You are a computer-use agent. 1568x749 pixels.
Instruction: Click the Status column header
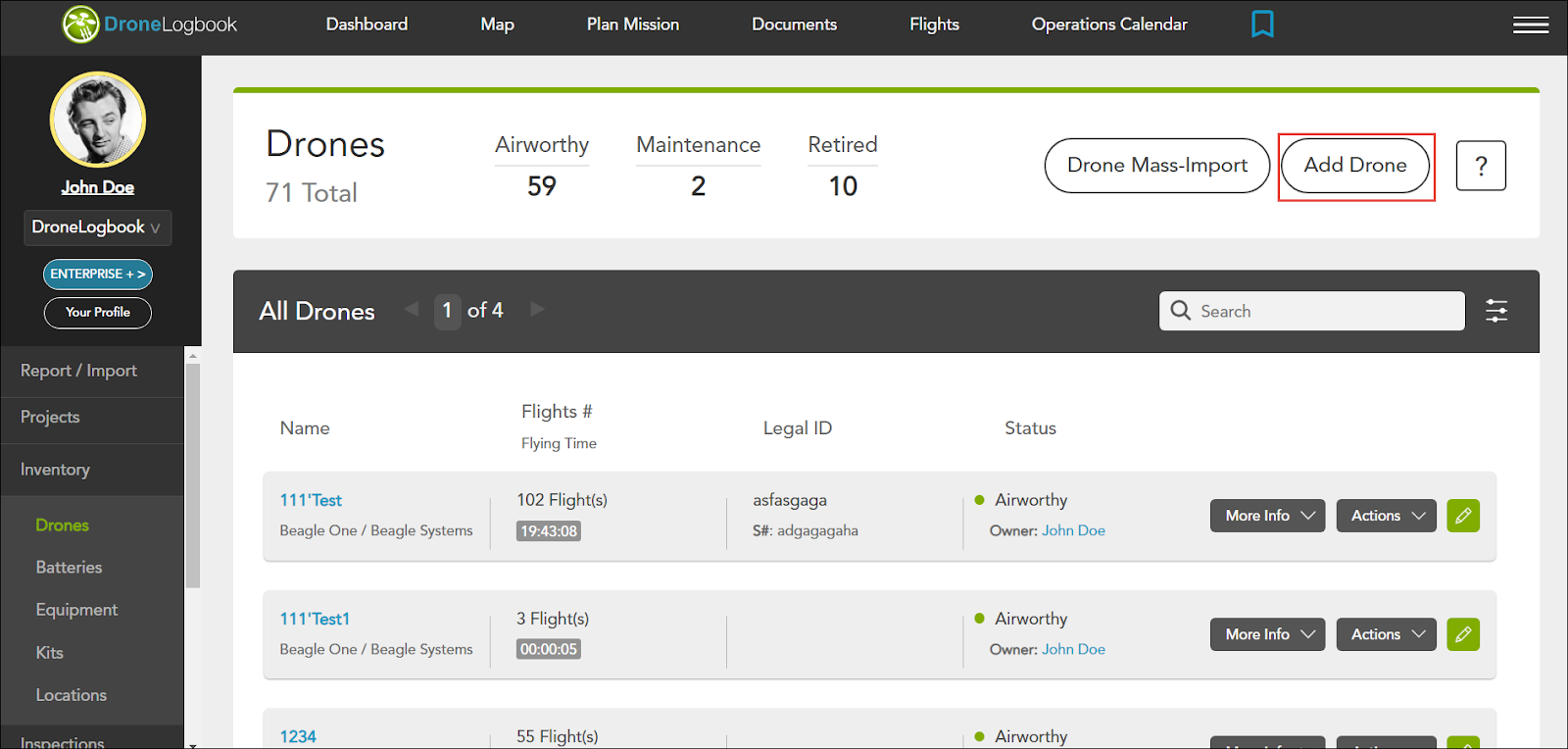[1030, 428]
